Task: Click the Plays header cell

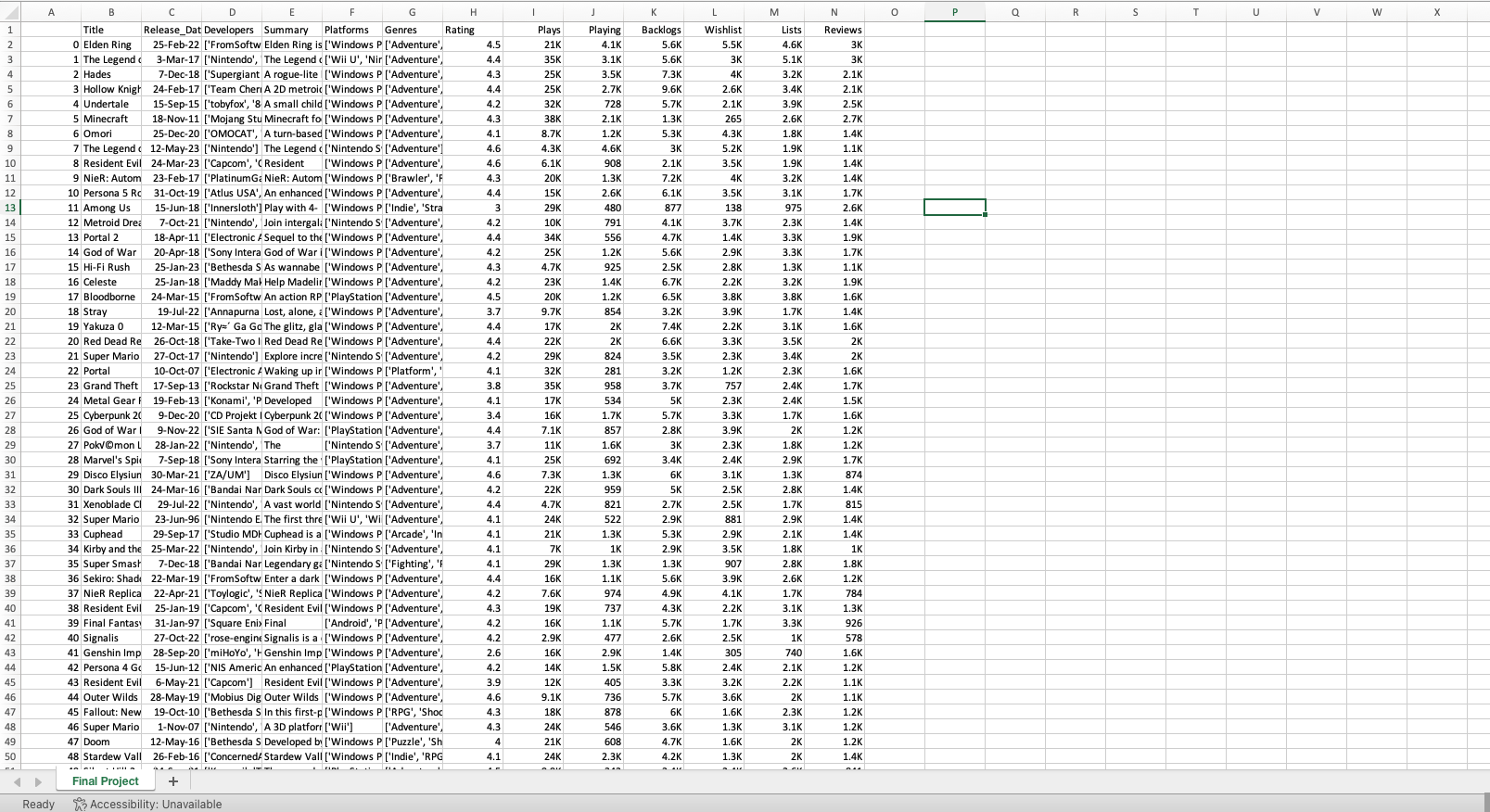Action: pos(533,30)
